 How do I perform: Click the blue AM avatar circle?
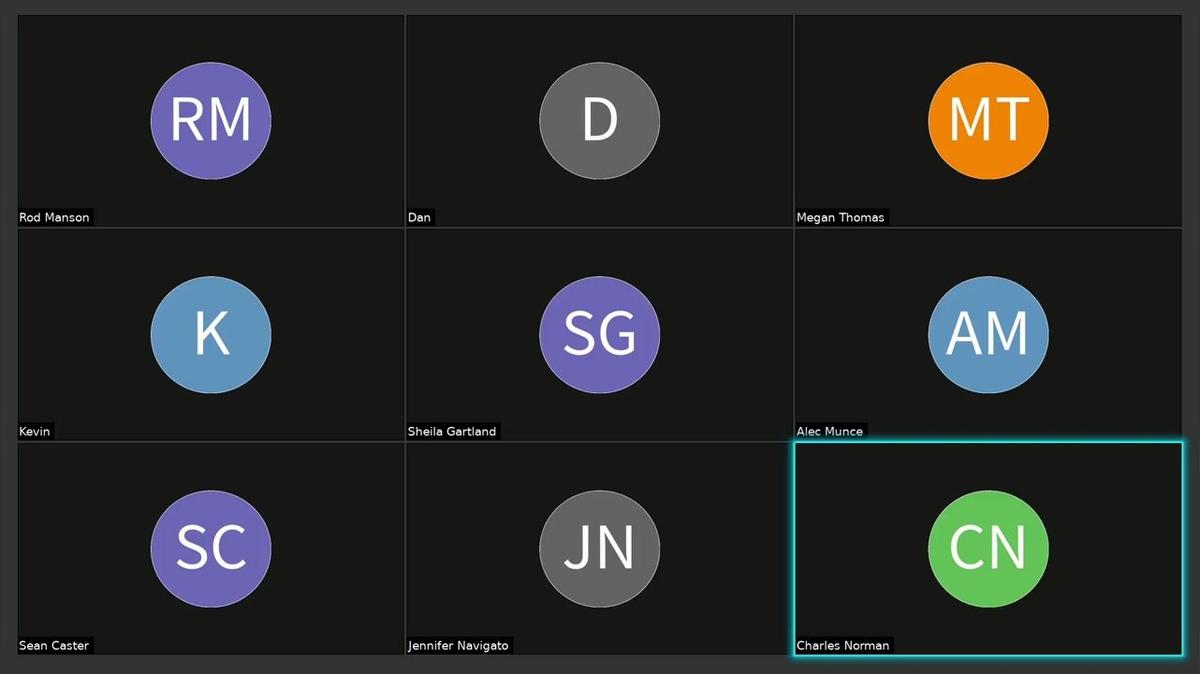tap(988, 334)
